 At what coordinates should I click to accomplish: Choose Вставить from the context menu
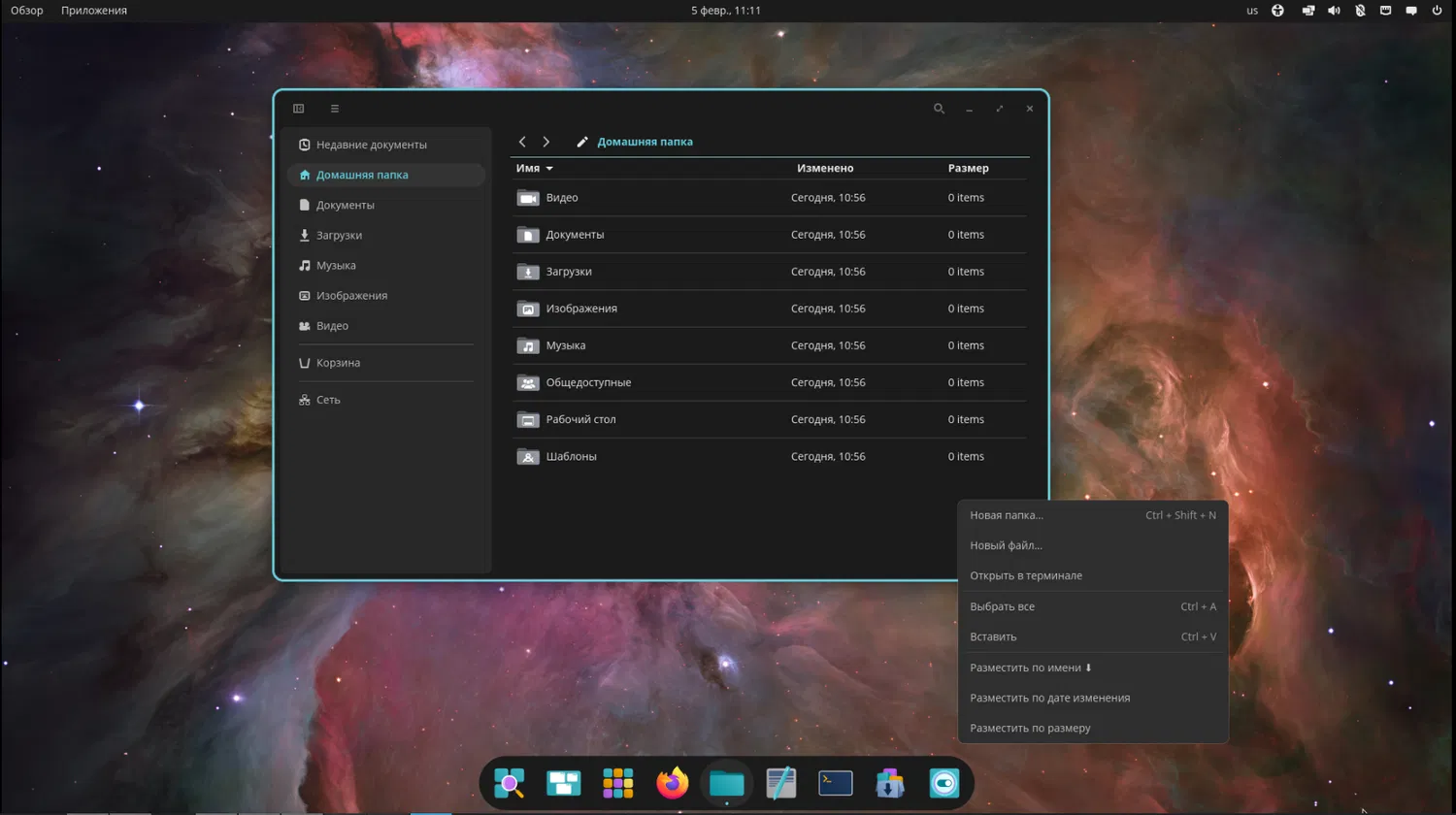(x=1093, y=636)
